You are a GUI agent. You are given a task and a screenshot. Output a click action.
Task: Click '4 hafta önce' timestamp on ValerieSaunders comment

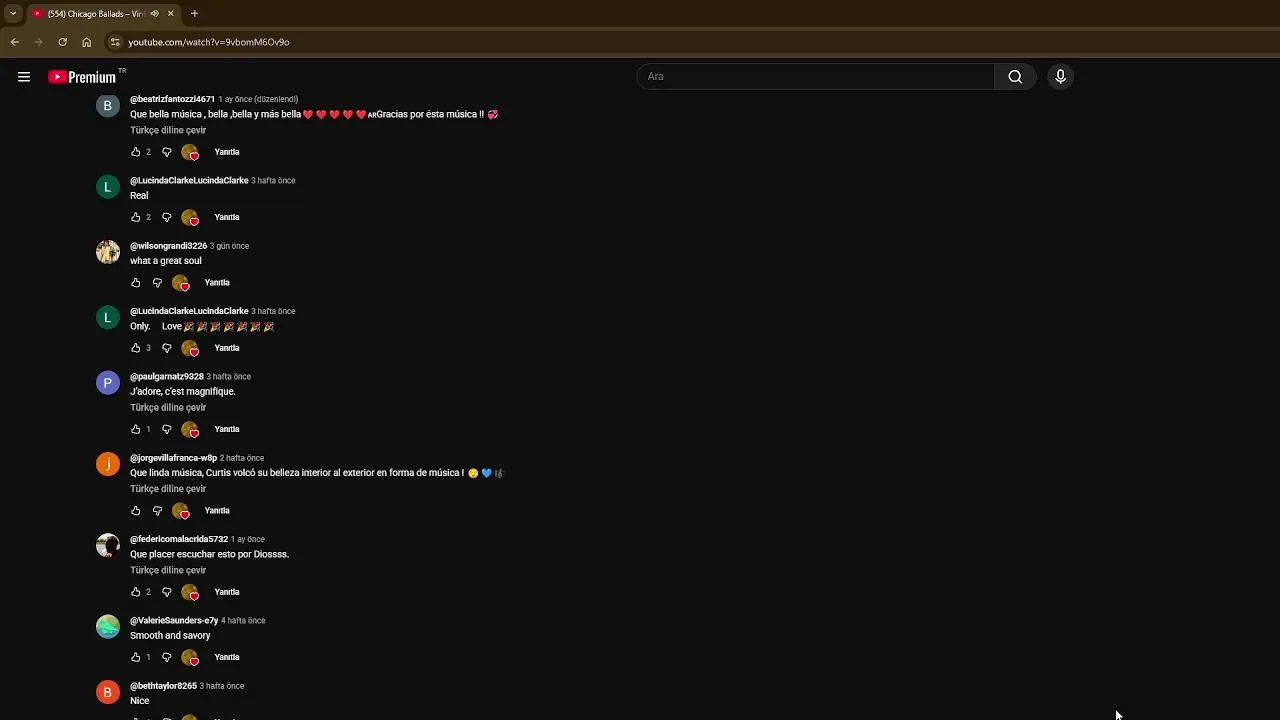click(x=243, y=621)
